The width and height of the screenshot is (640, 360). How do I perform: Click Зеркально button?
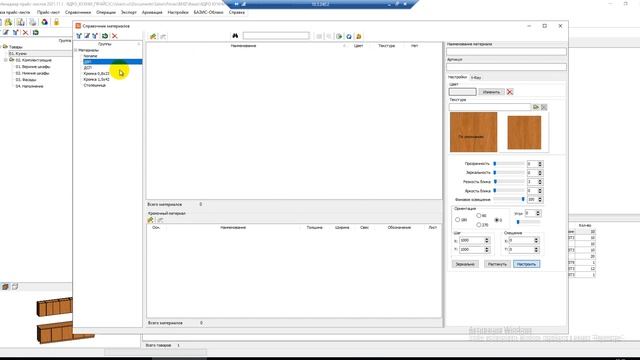(465, 264)
